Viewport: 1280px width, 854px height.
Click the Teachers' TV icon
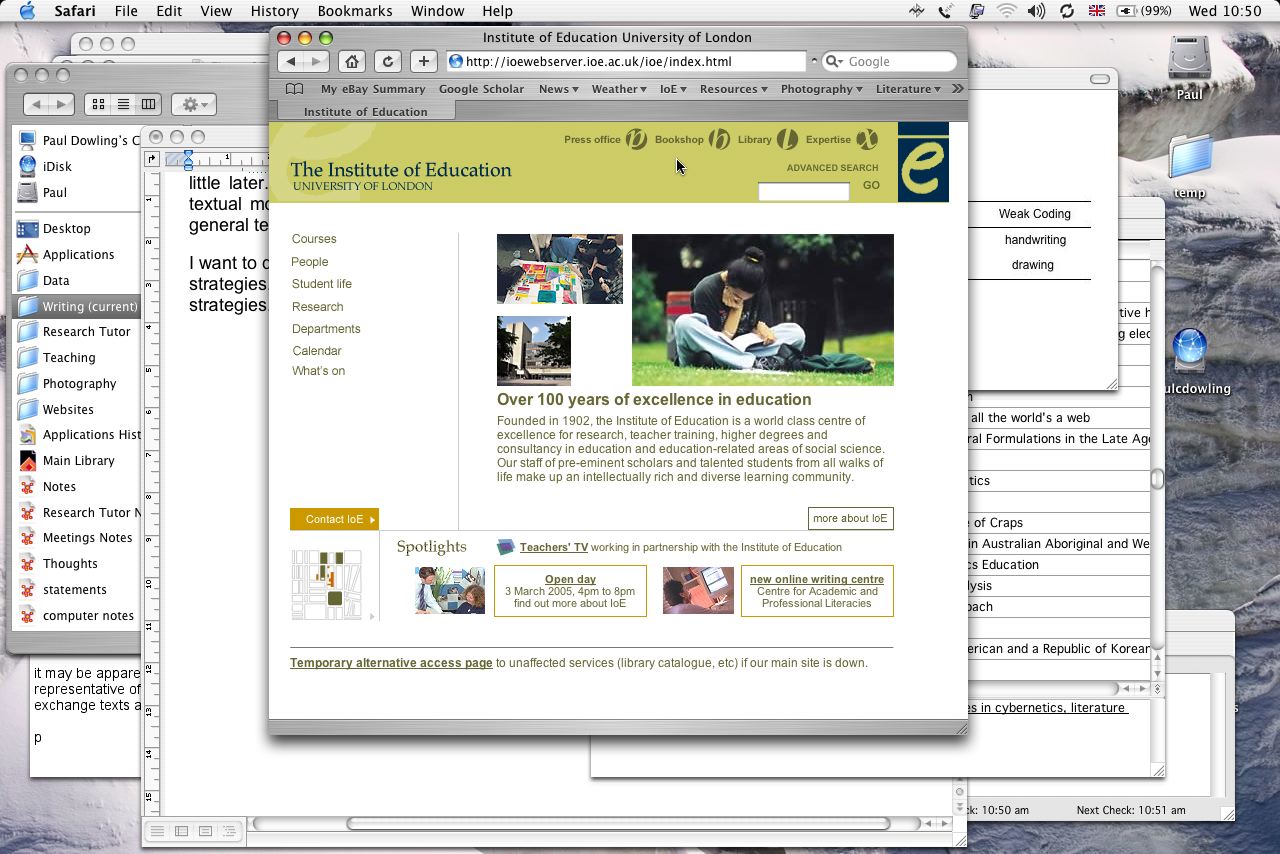[506, 547]
